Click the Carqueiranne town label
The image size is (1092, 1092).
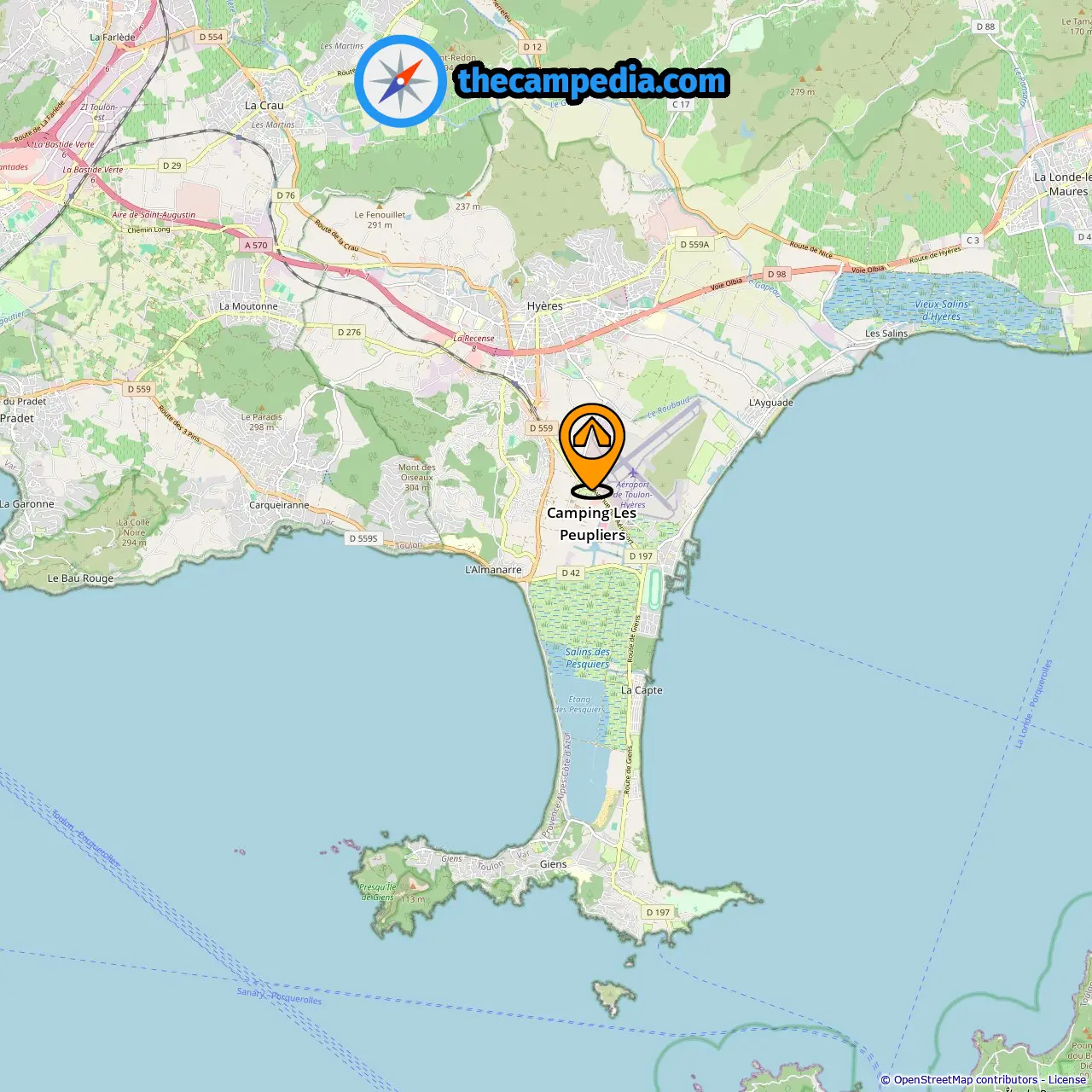point(279,505)
